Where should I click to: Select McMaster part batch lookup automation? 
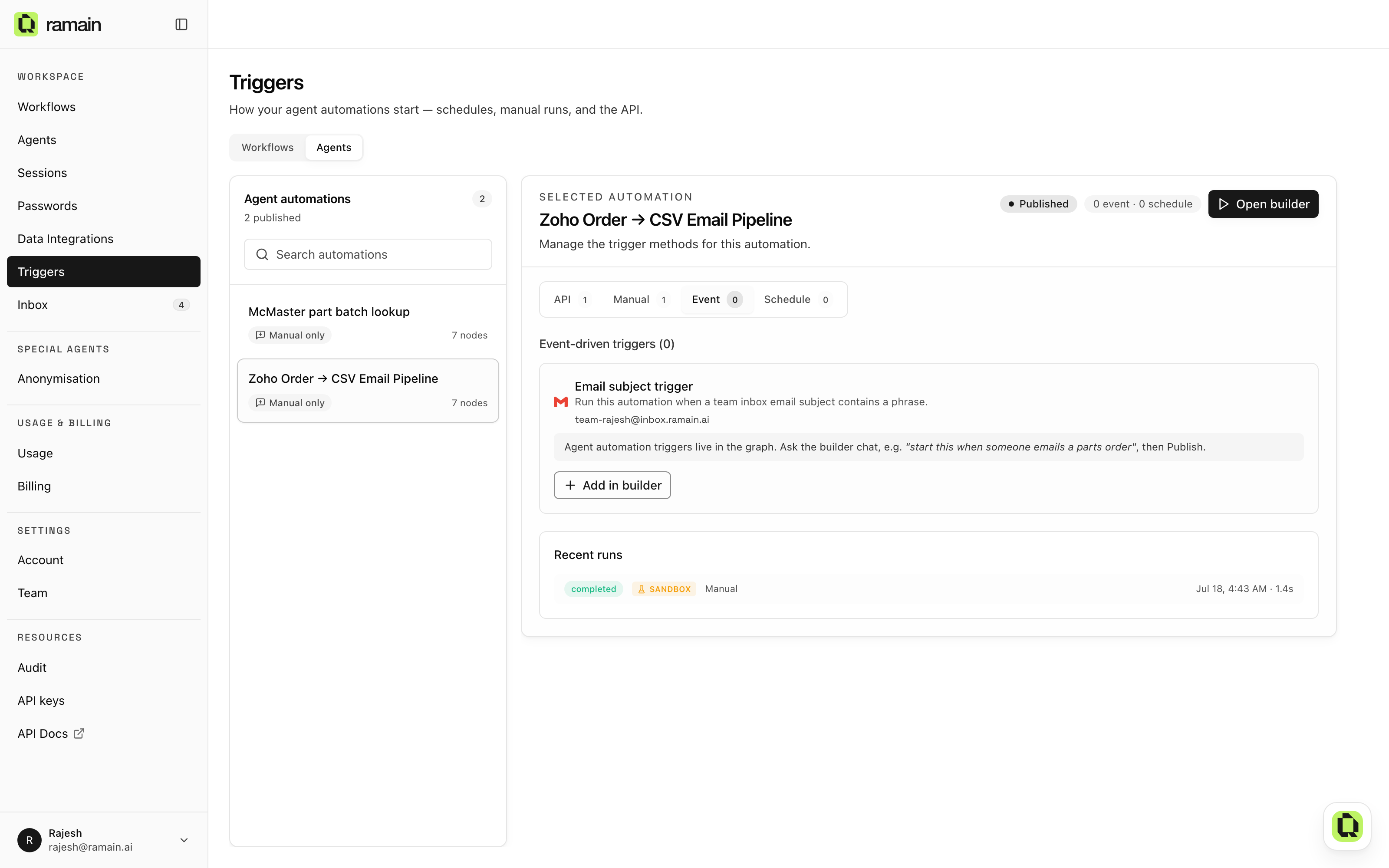click(x=368, y=323)
